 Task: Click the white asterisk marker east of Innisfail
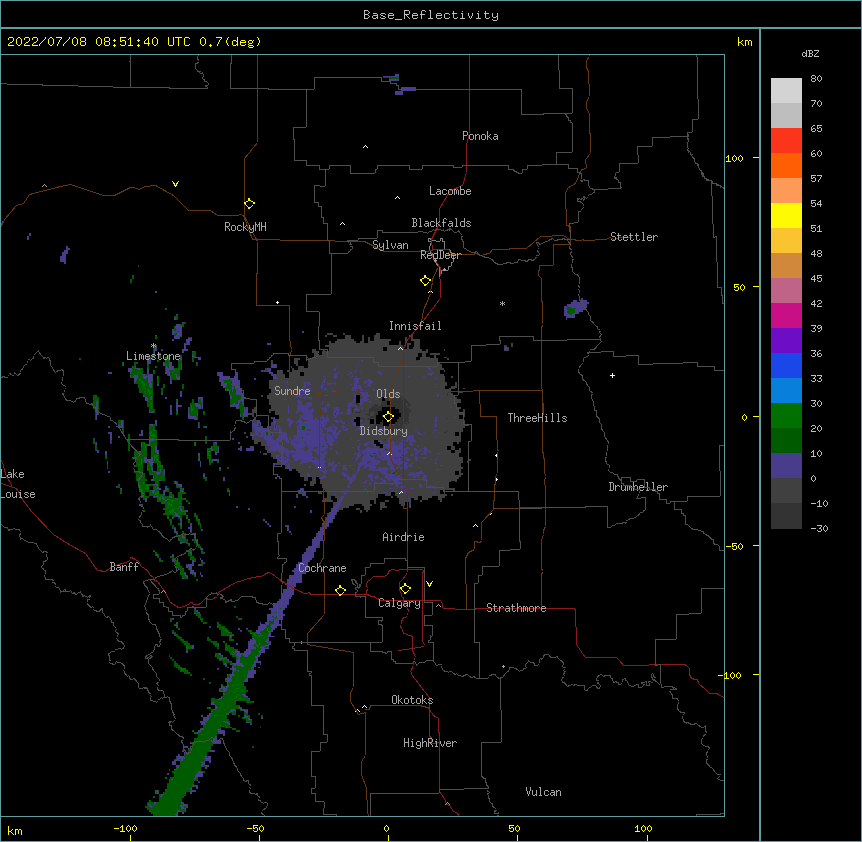(502, 303)
